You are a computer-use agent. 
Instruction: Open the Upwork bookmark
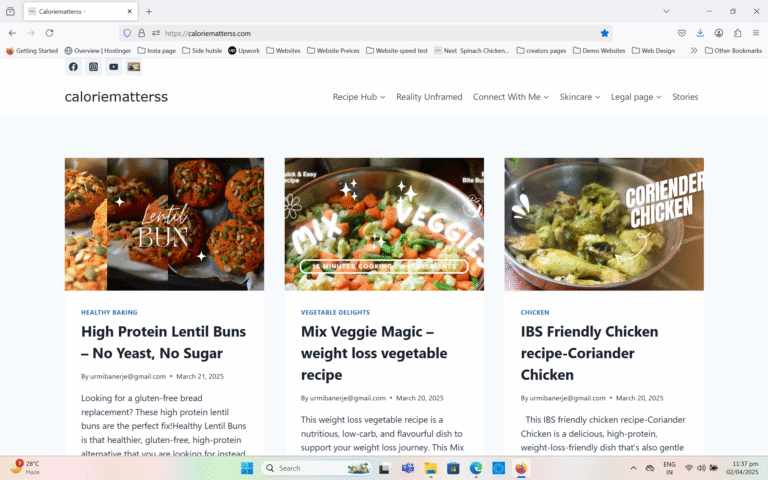[x=244, y=50]
